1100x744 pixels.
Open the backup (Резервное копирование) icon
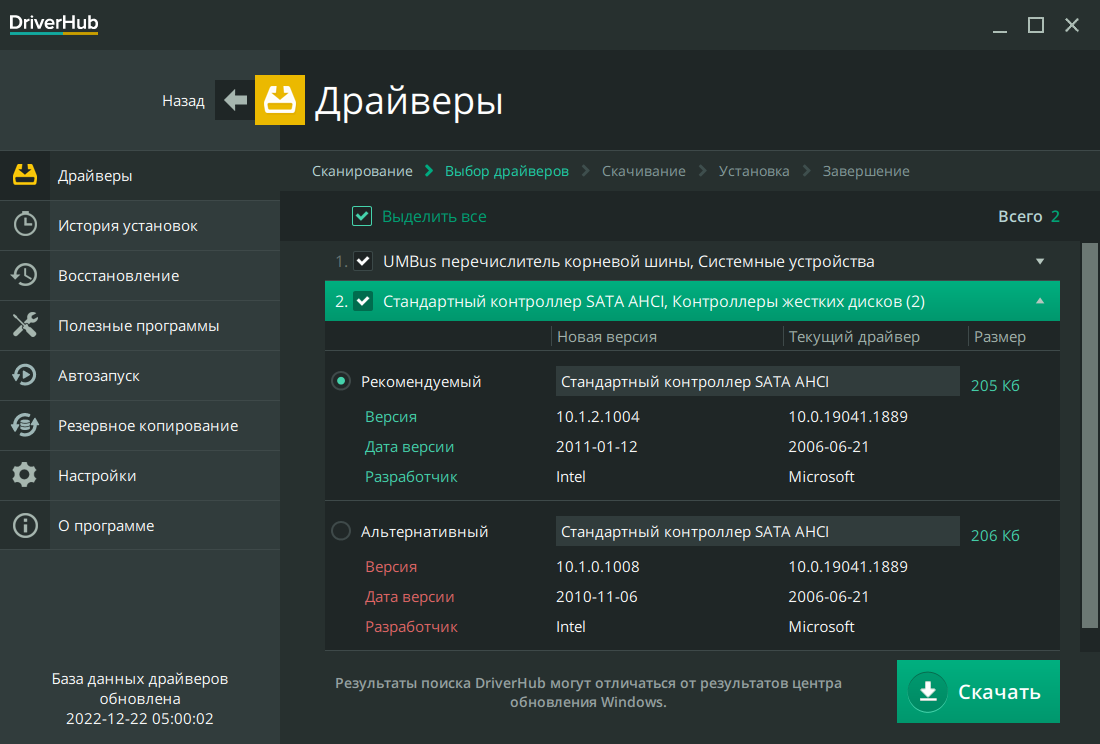pos(25,426)
